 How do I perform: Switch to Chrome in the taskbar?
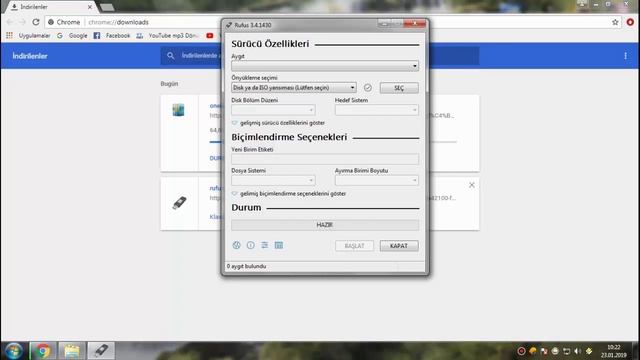click(x=42, y=351)
